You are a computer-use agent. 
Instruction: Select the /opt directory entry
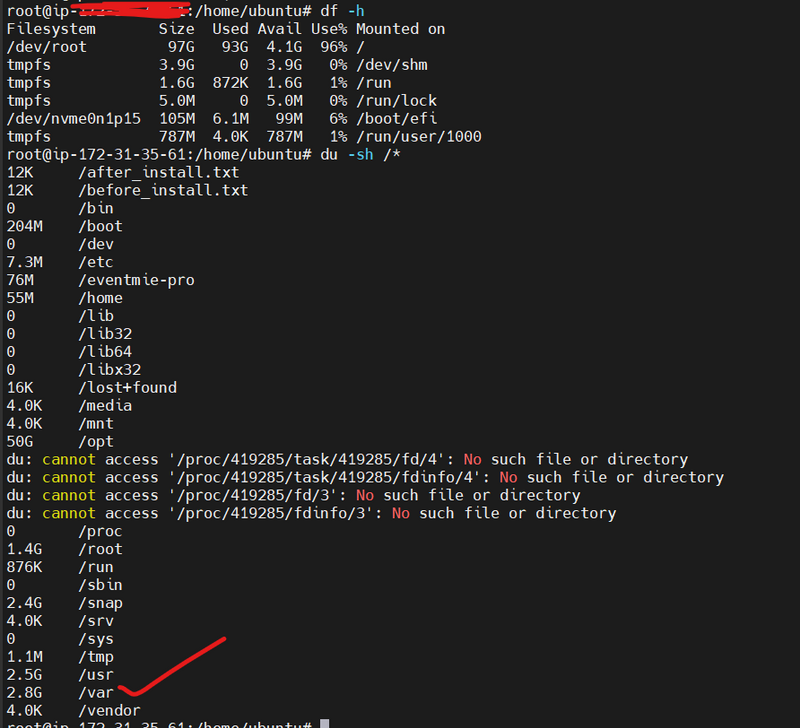tap(96, 442)
